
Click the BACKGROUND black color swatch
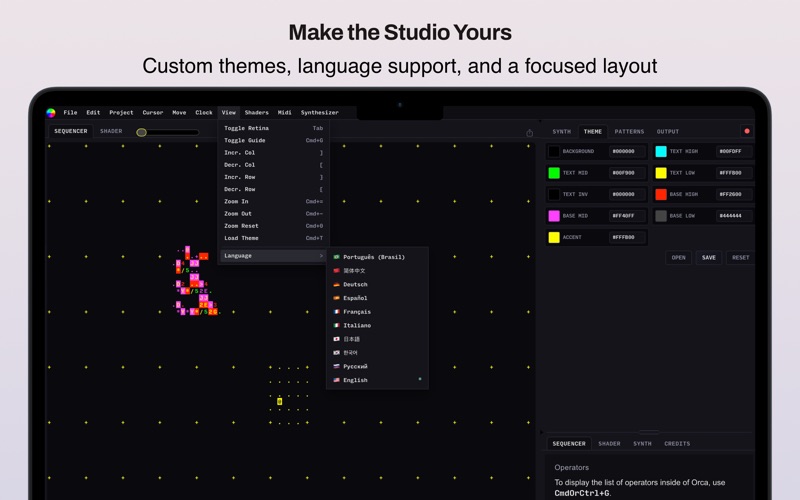click(554, 152)
